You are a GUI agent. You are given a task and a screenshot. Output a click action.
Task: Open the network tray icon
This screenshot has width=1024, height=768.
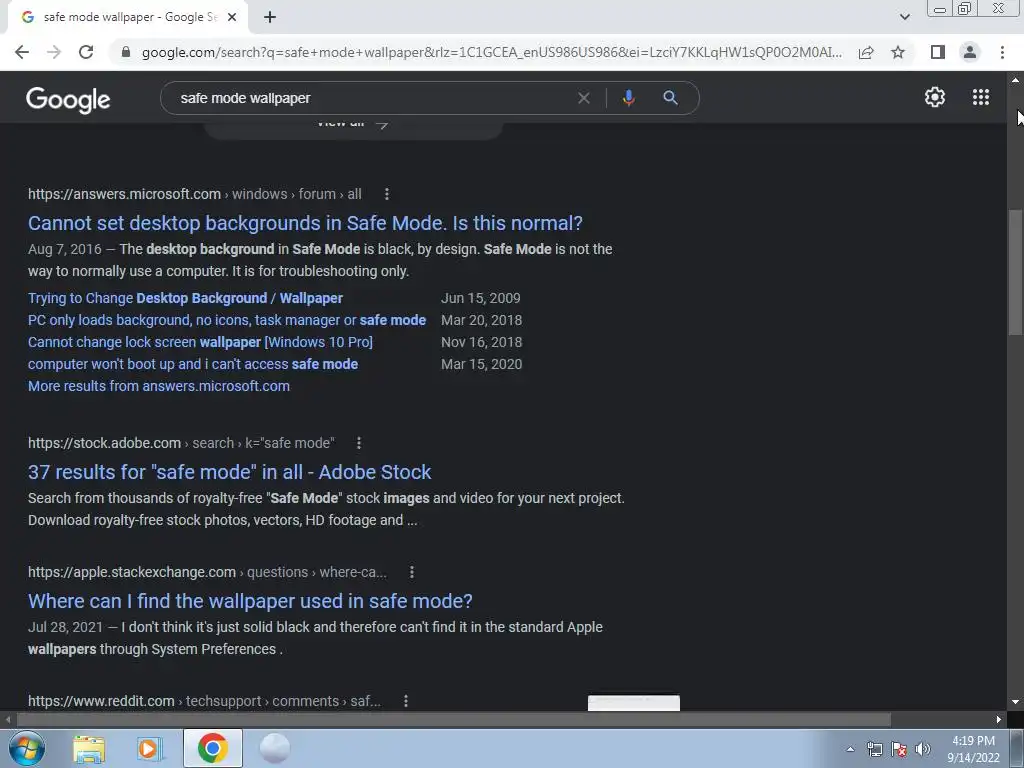(x=874, y=749)
